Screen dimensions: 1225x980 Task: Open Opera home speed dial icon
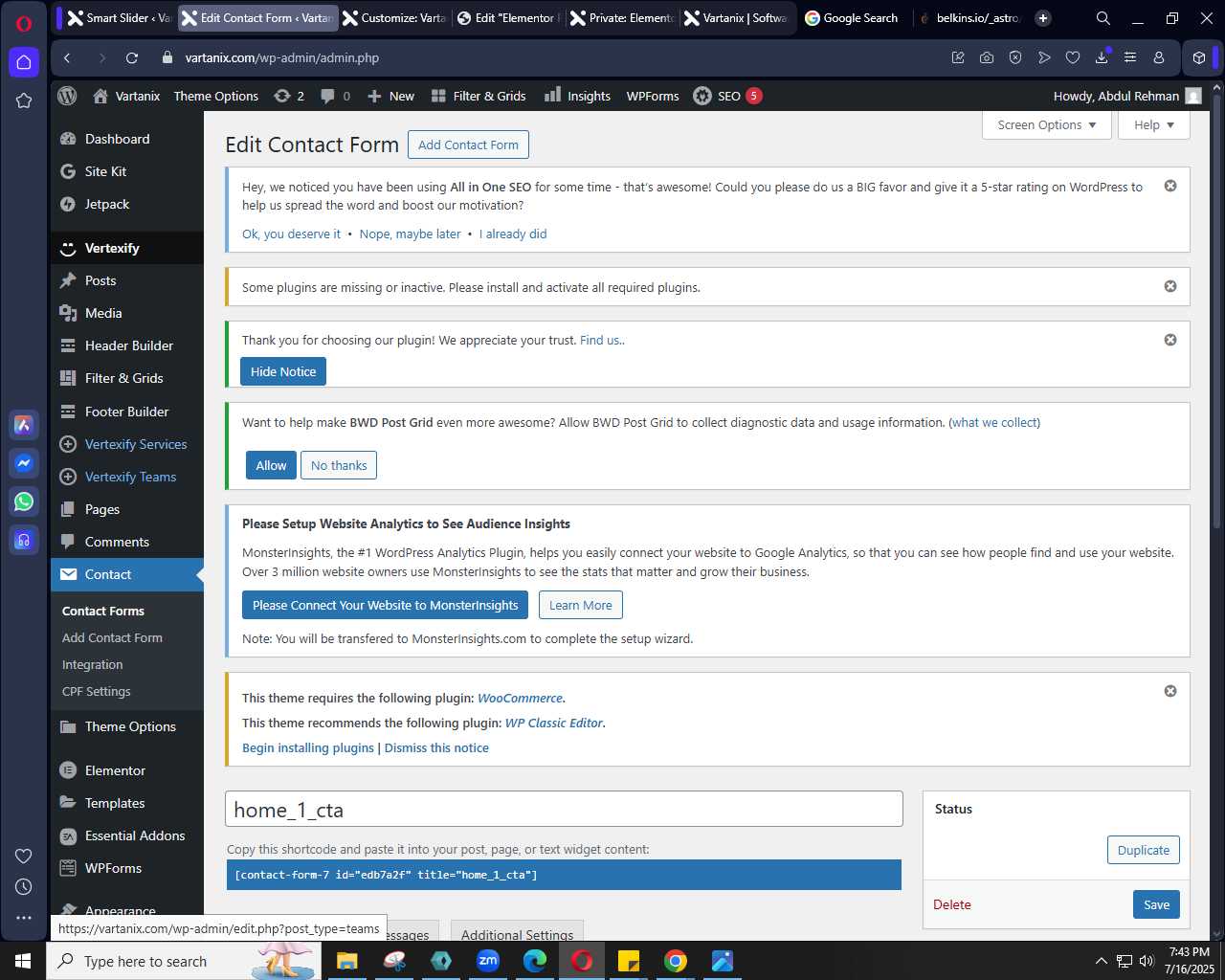click(x=24, y=62)
